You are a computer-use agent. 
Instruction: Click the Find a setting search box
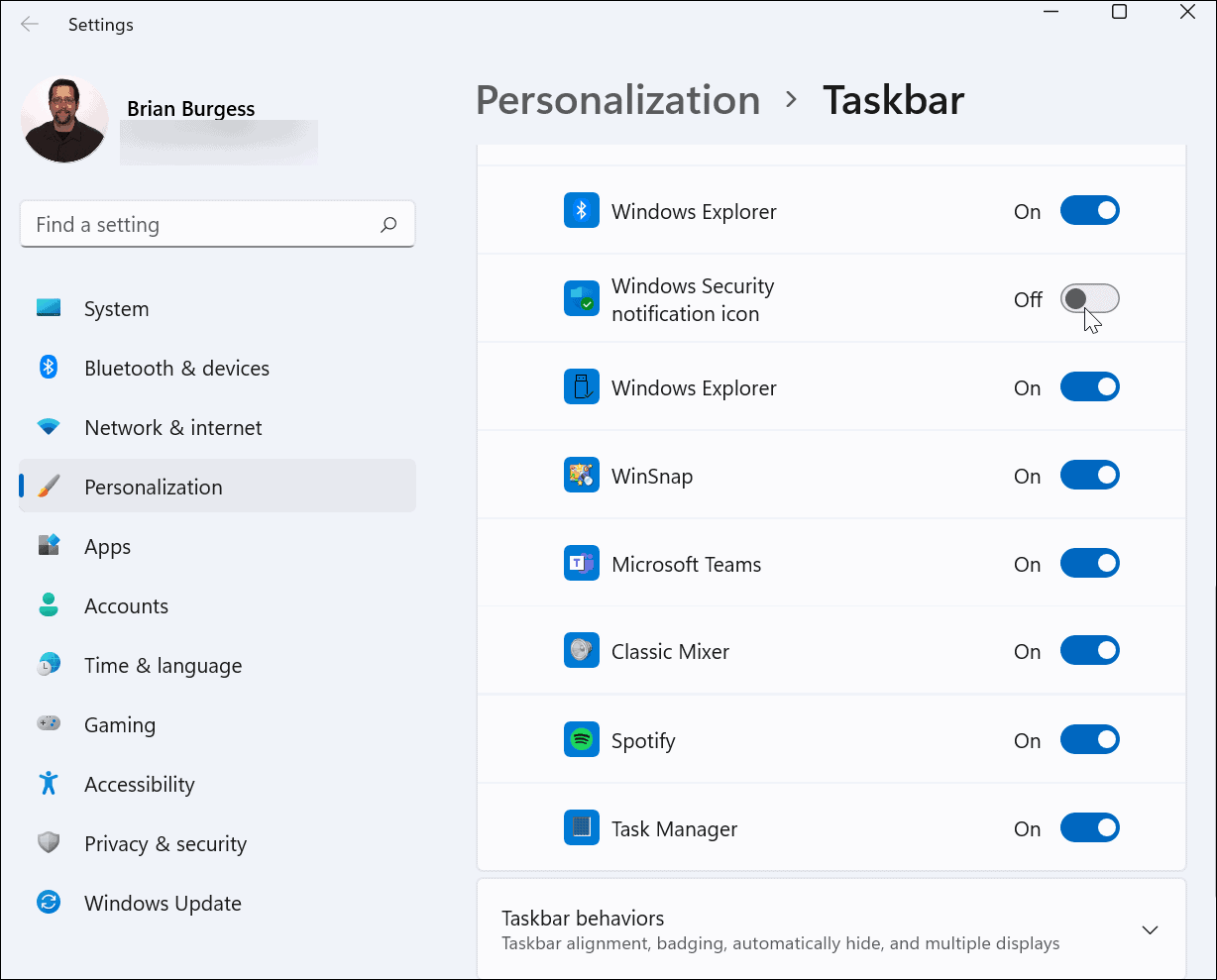coord(217,224)
